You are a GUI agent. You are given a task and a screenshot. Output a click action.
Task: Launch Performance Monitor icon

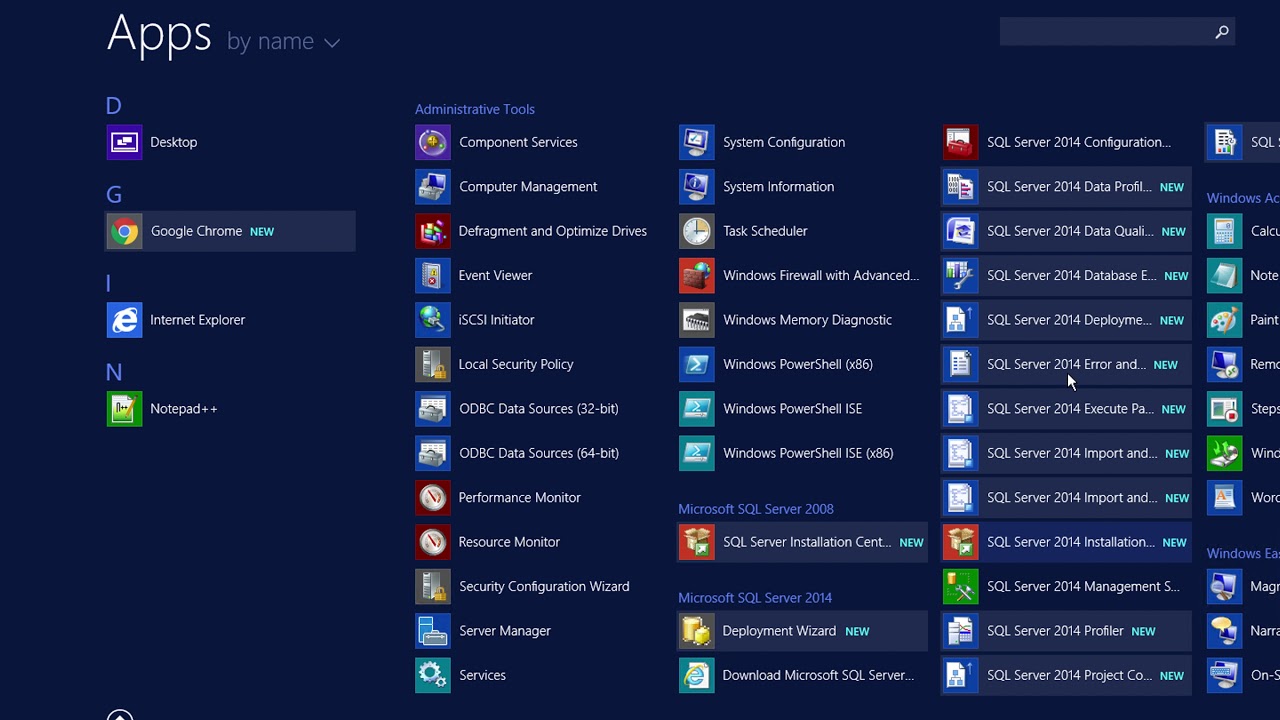(x=433, y=498)
